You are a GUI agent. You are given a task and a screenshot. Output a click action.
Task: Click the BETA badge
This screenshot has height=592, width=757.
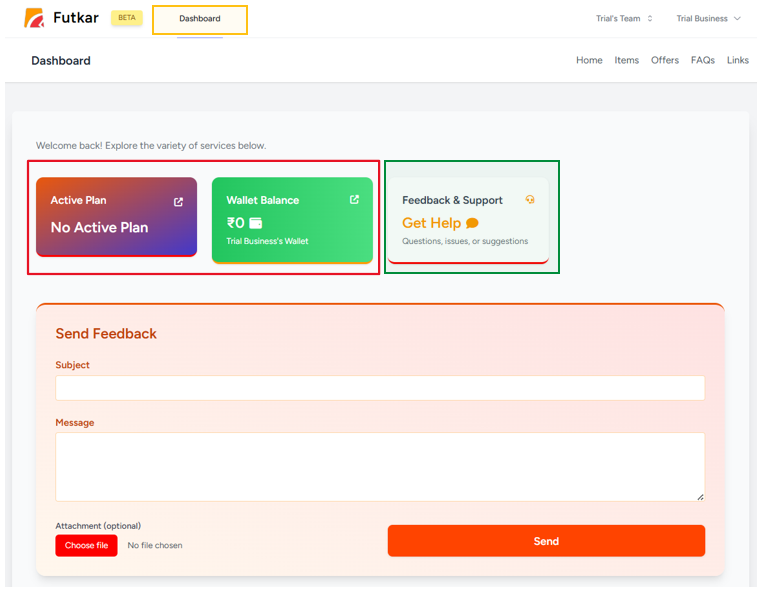click(127, 18)
